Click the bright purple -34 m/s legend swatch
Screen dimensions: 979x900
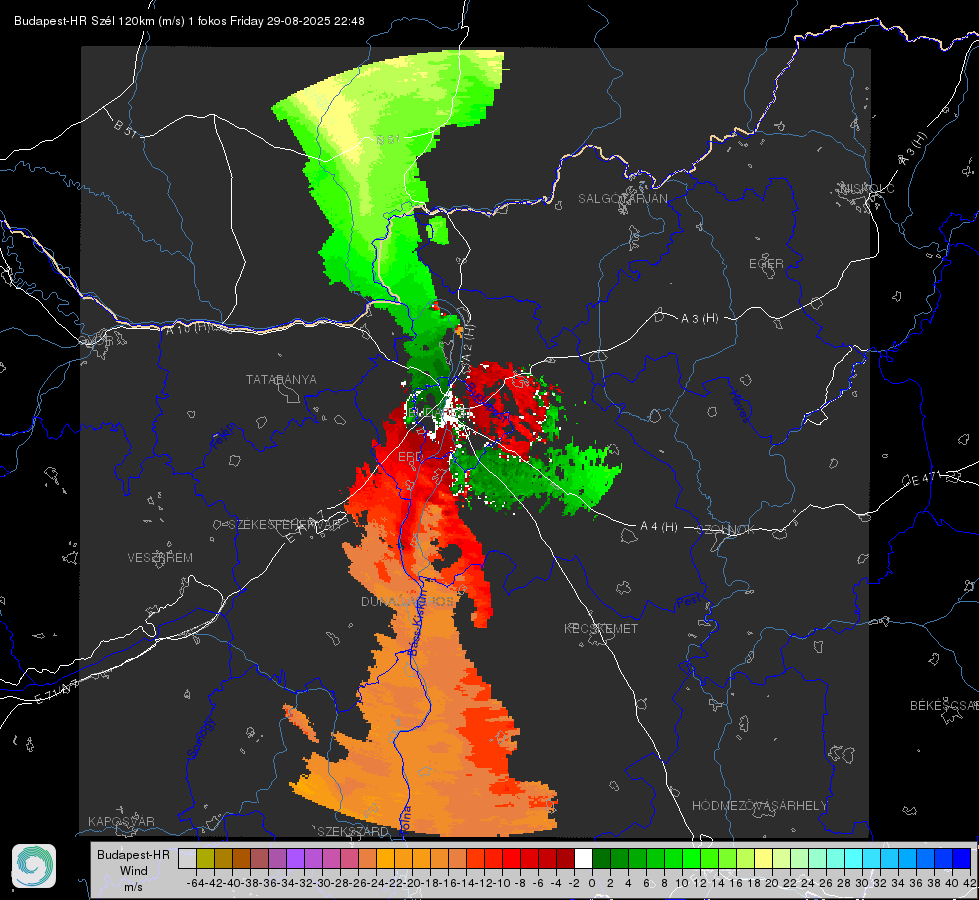pyautogui.click(x=295, y=859)
